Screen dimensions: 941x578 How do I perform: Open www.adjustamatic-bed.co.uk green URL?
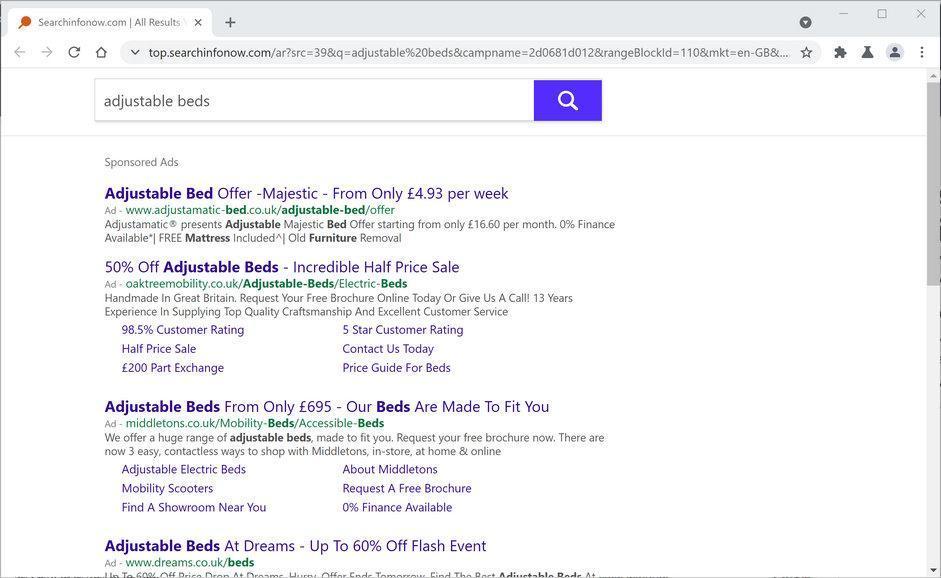pyautogui.click(x=260, y=210)
